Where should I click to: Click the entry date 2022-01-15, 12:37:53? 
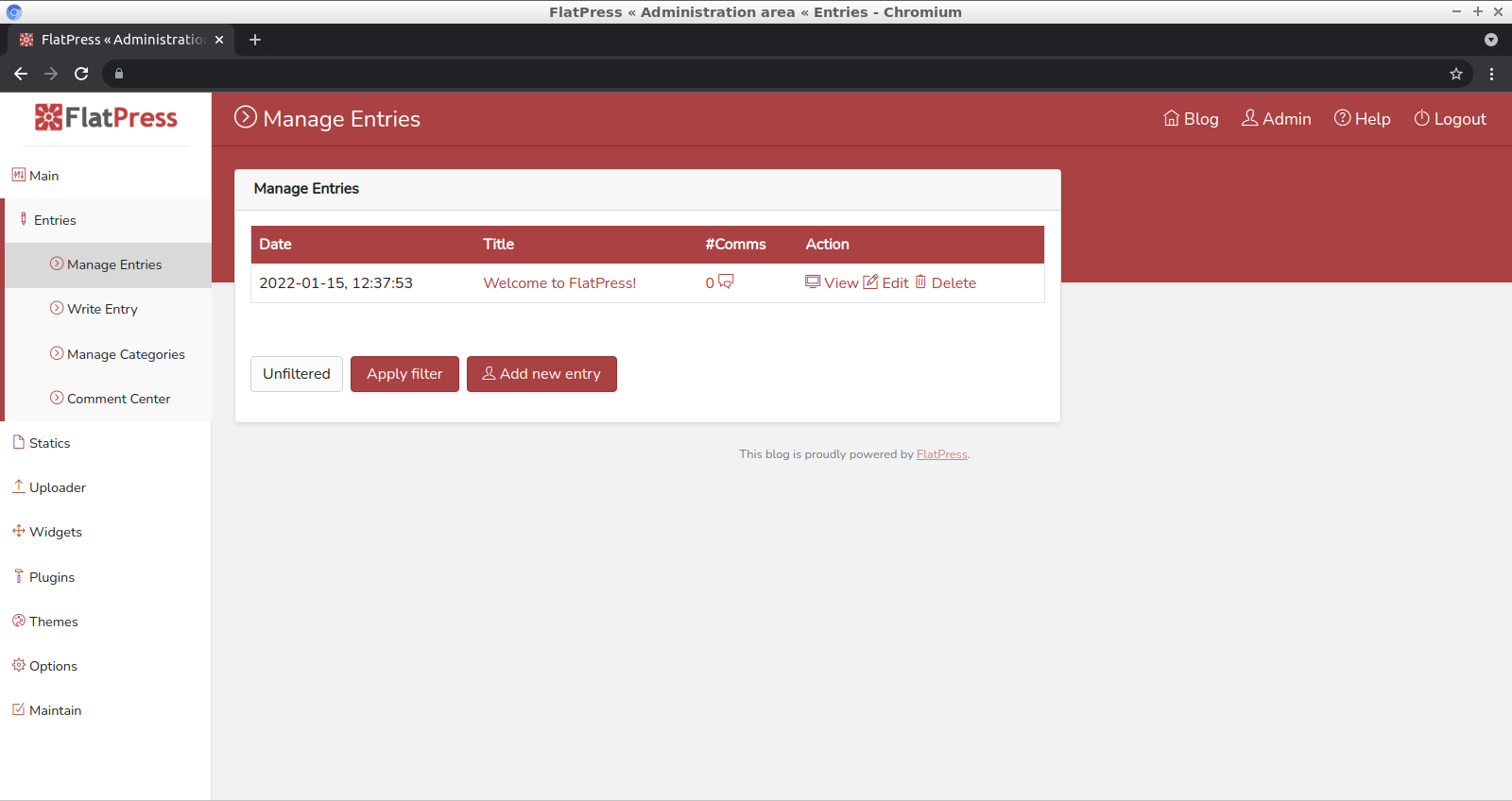(x=335, y=283)
